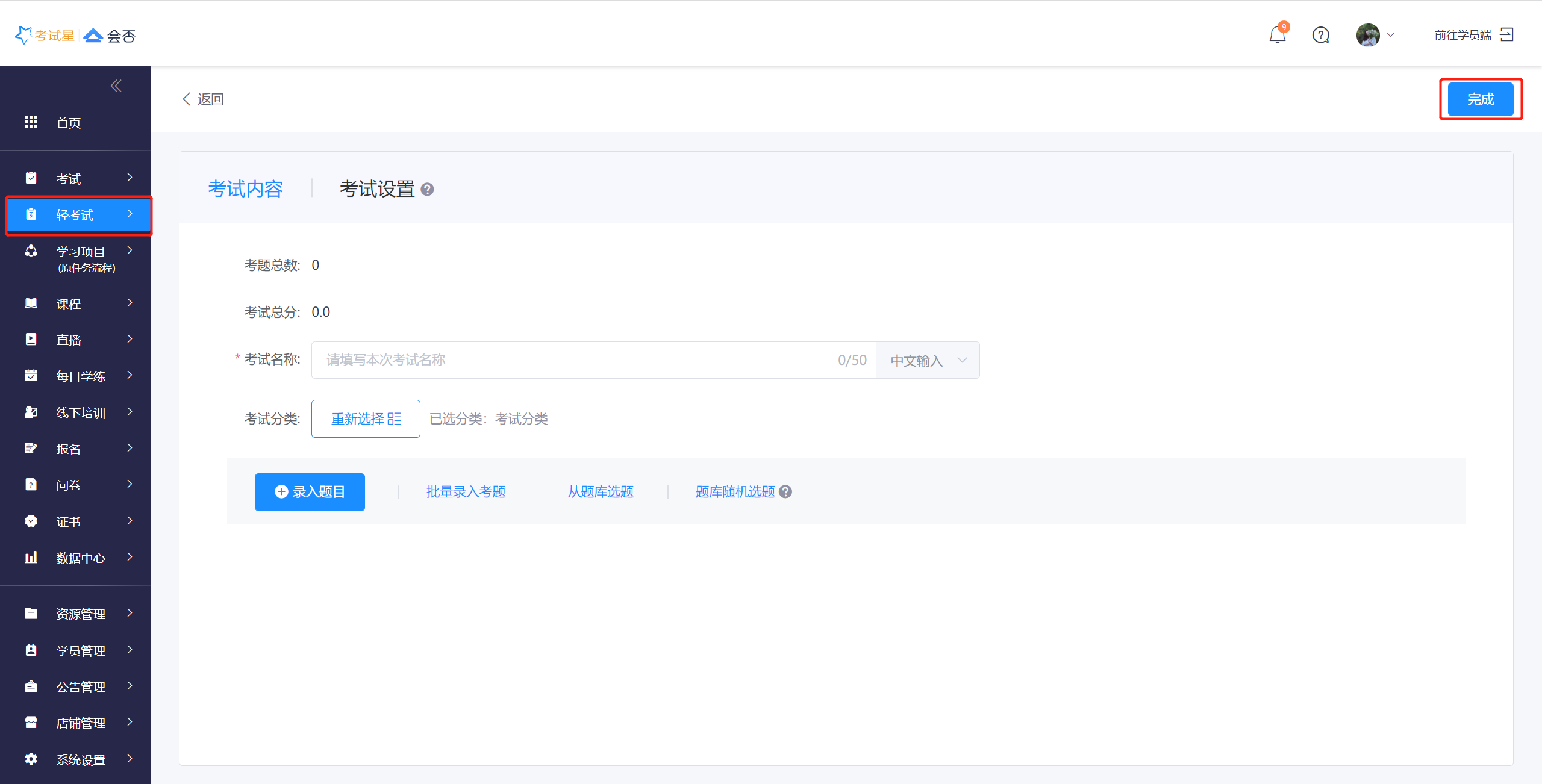1542x784 pixels.
Task: Open the 中文输入 language dropdown
Action: pyautogui.click(x=928, y=360)
